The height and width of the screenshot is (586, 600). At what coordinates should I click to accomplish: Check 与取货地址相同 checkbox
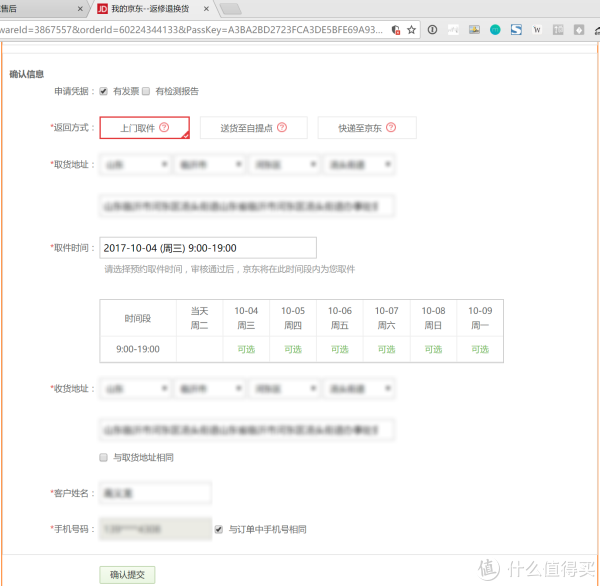point(104,457)
